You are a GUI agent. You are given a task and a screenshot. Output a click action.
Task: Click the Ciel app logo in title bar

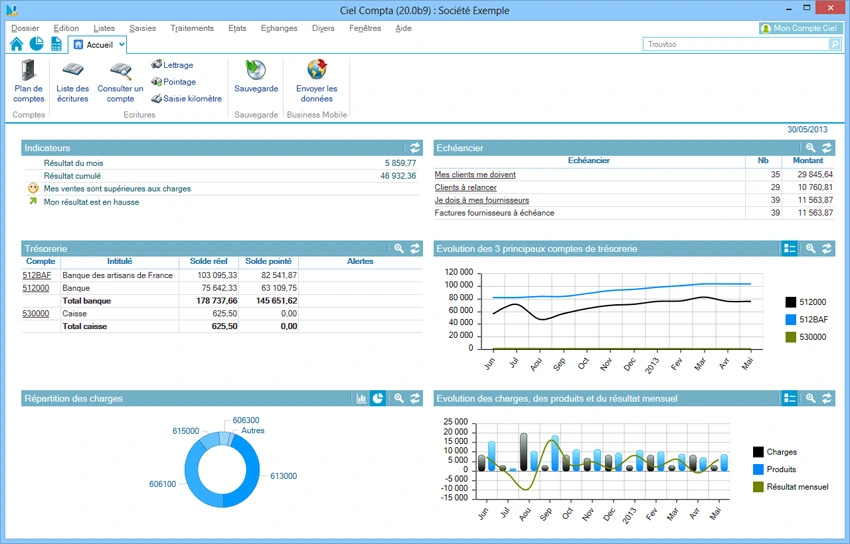coord(12,10)
